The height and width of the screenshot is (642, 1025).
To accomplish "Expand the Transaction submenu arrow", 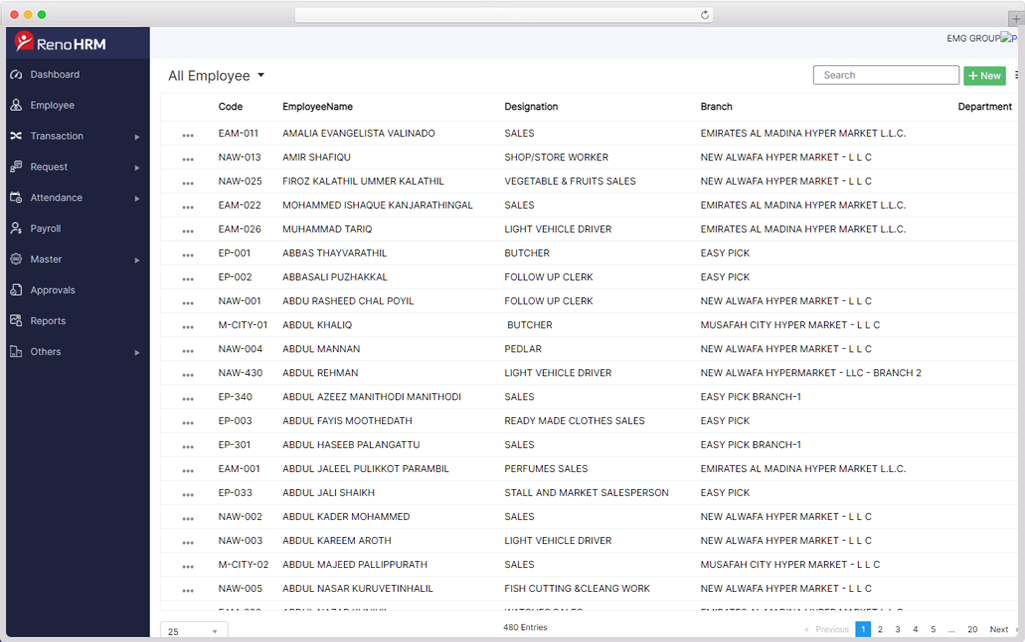I will click(x=137, y=137).
